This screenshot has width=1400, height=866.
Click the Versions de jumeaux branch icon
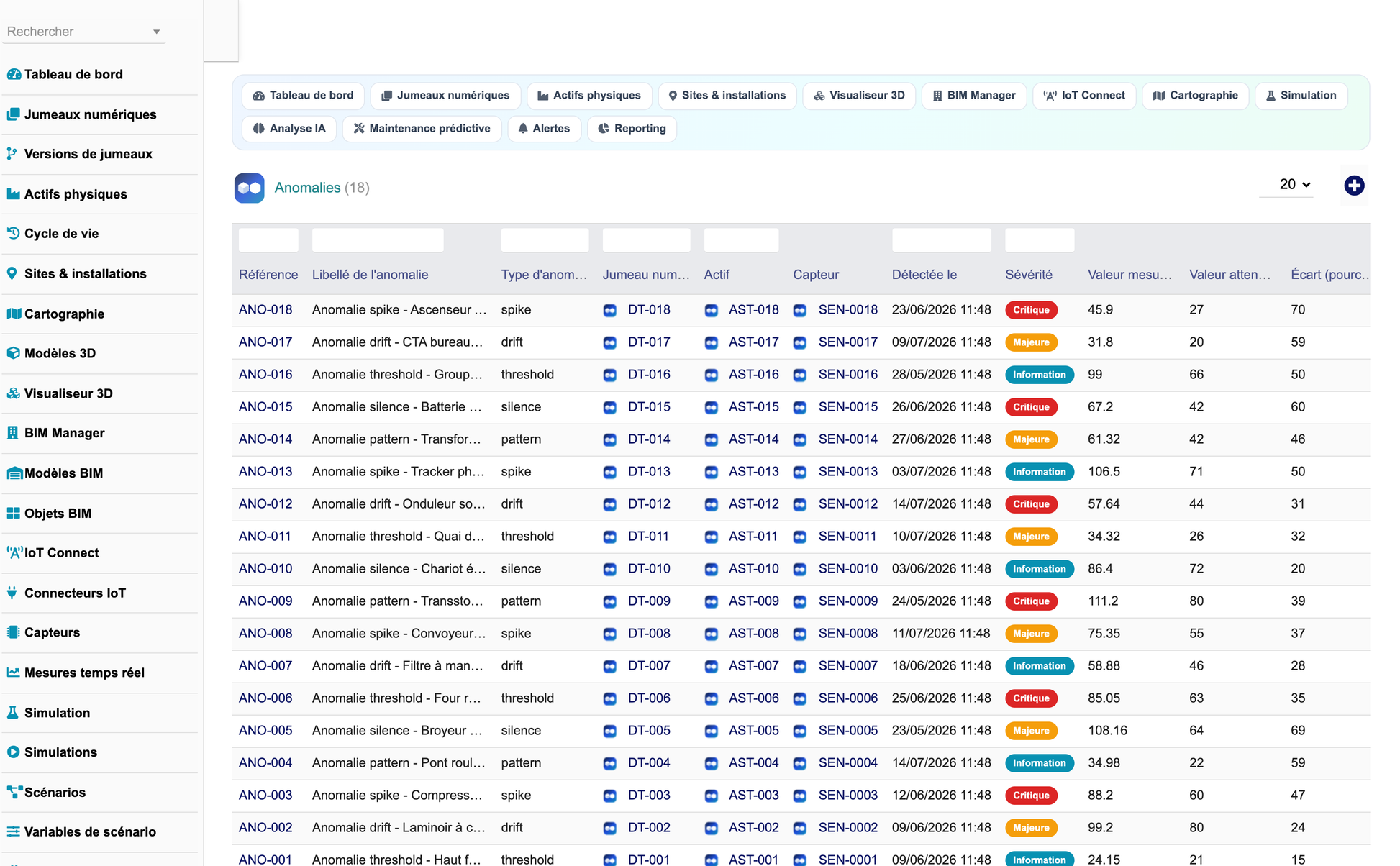point(12,154)
